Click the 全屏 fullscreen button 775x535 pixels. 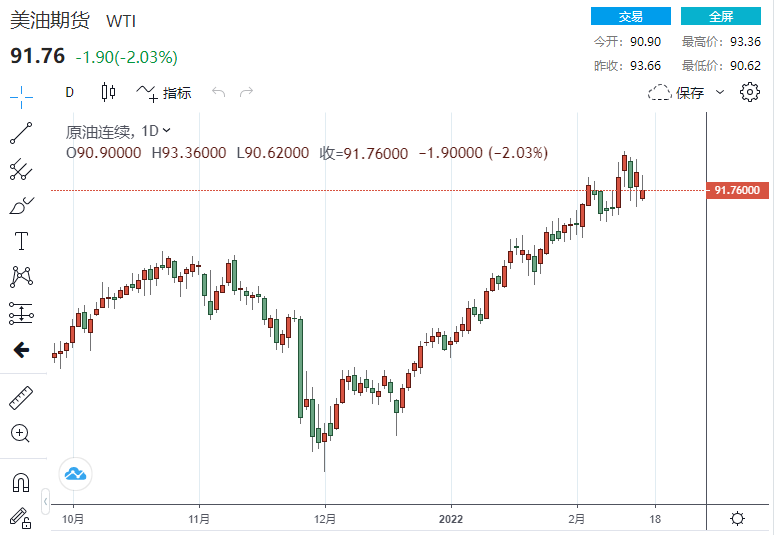(x=721, y=16)
